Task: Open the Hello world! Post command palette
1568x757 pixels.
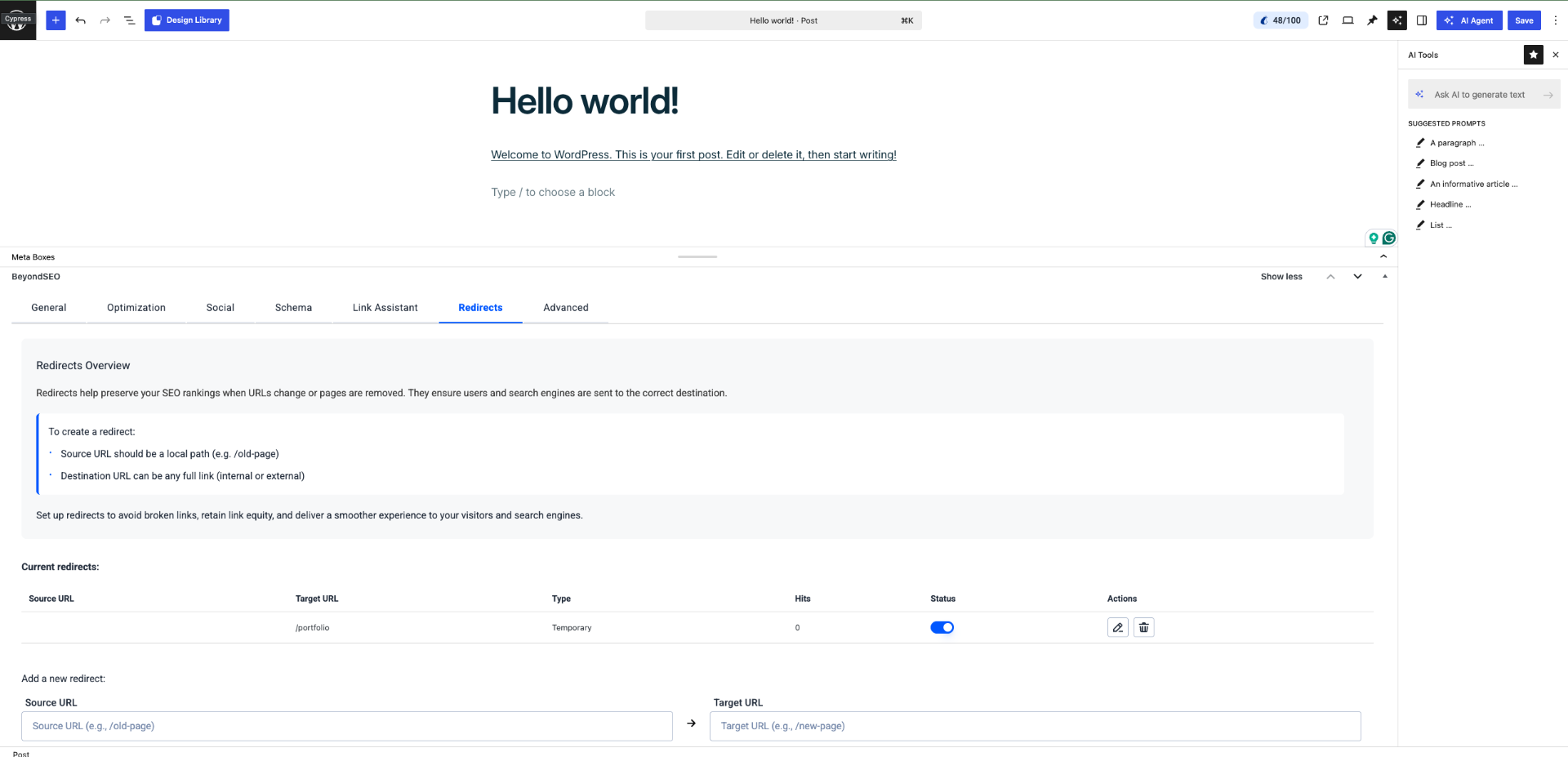Action: tap(783, 20)
